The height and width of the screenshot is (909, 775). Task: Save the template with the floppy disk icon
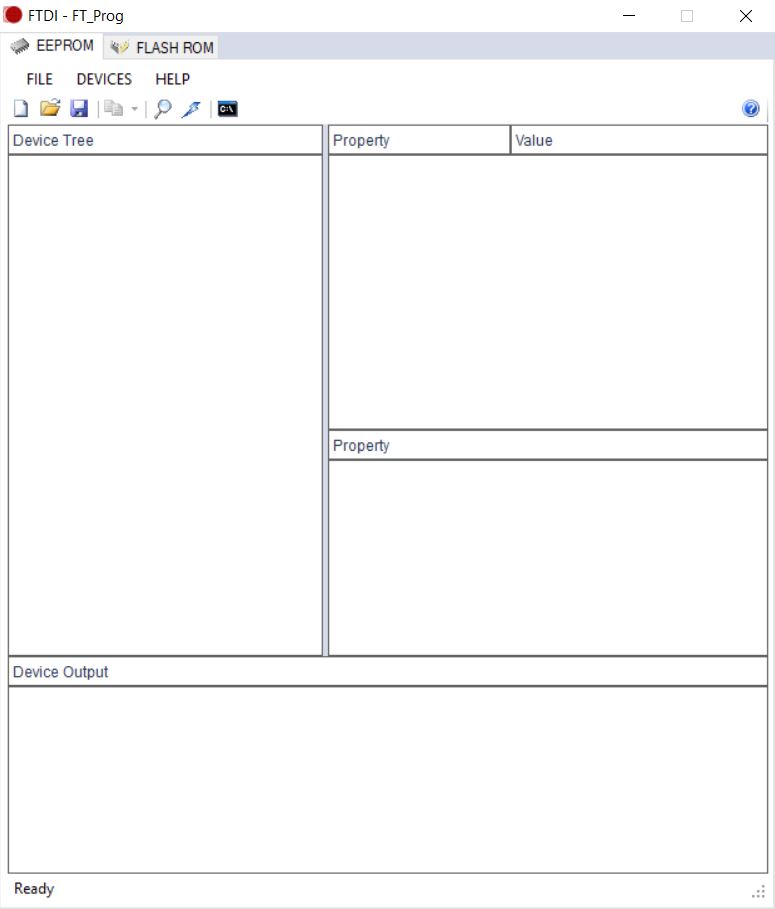(79, 109)
